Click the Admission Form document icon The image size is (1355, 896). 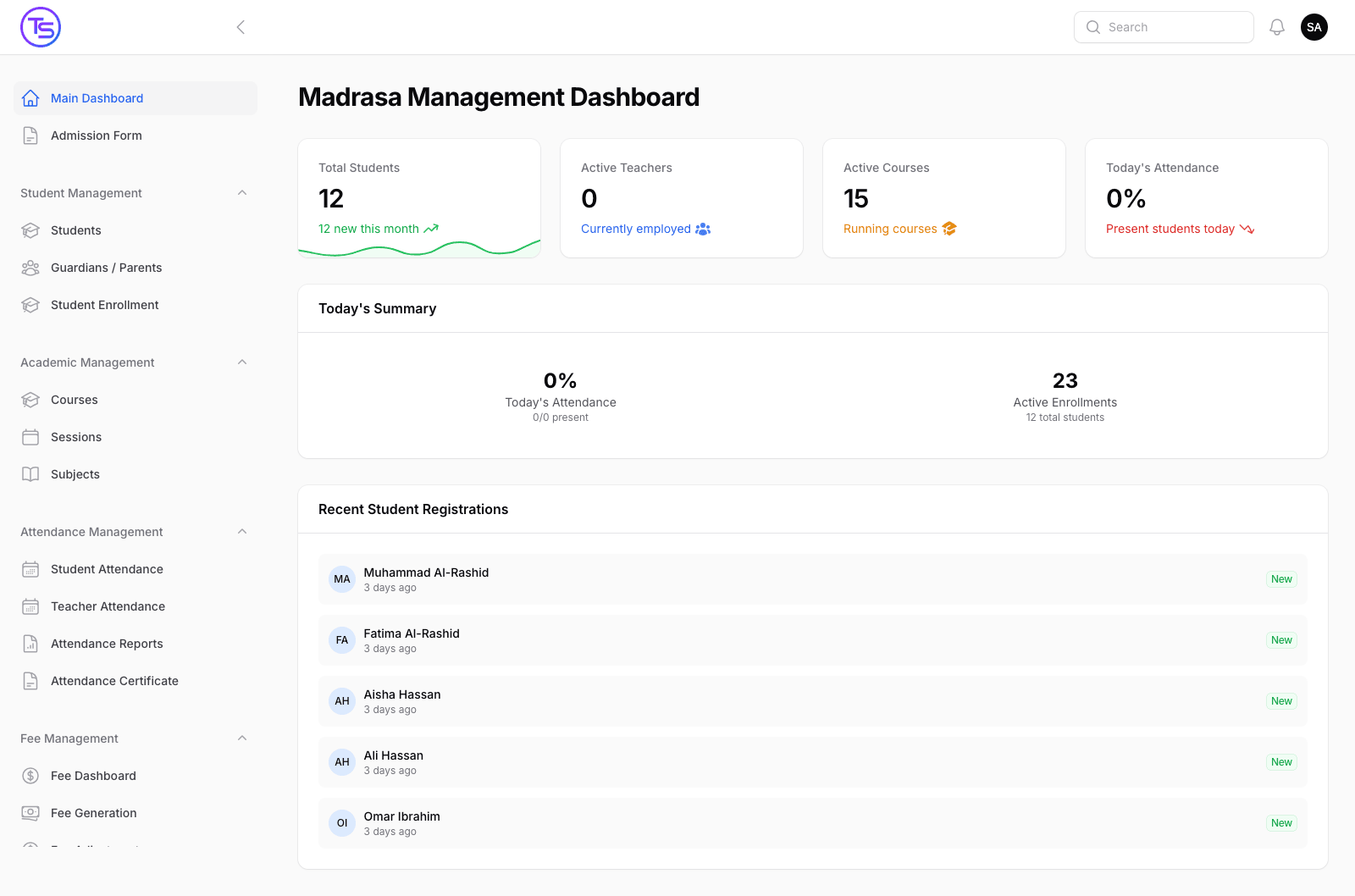(x=30, y=136)
